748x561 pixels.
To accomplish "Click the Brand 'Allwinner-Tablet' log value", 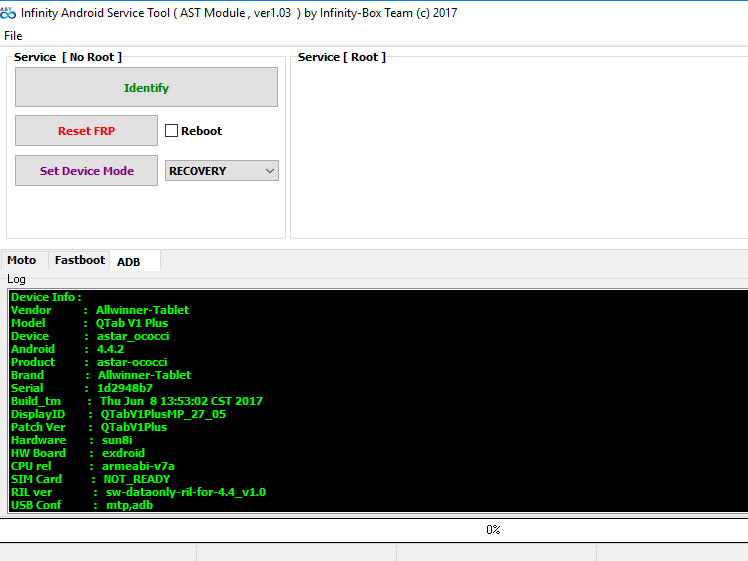I will [144, 375].
